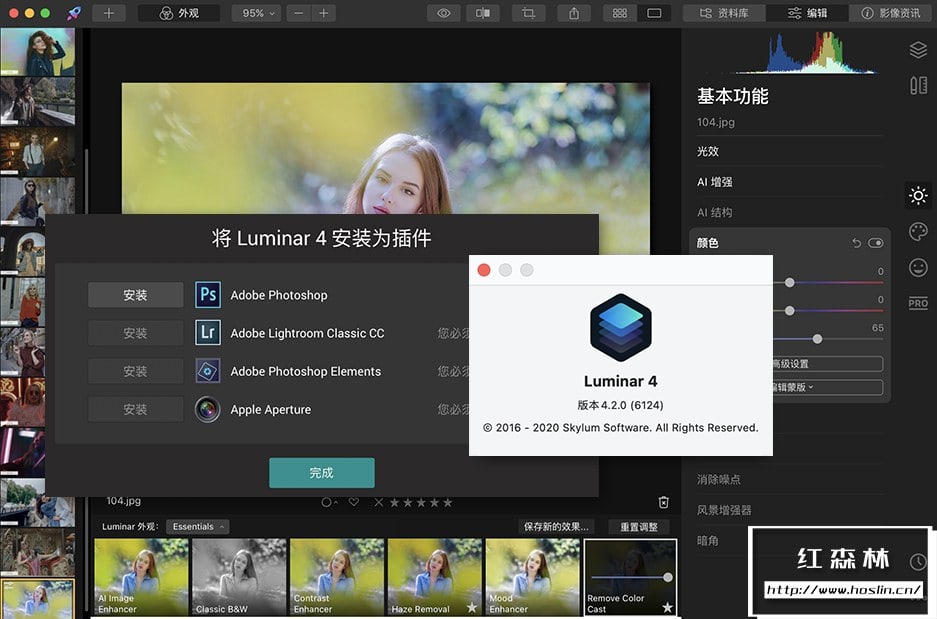Click the Remove Color Cast amount slider
Screen dimensions: 937x619
[631, 577]
